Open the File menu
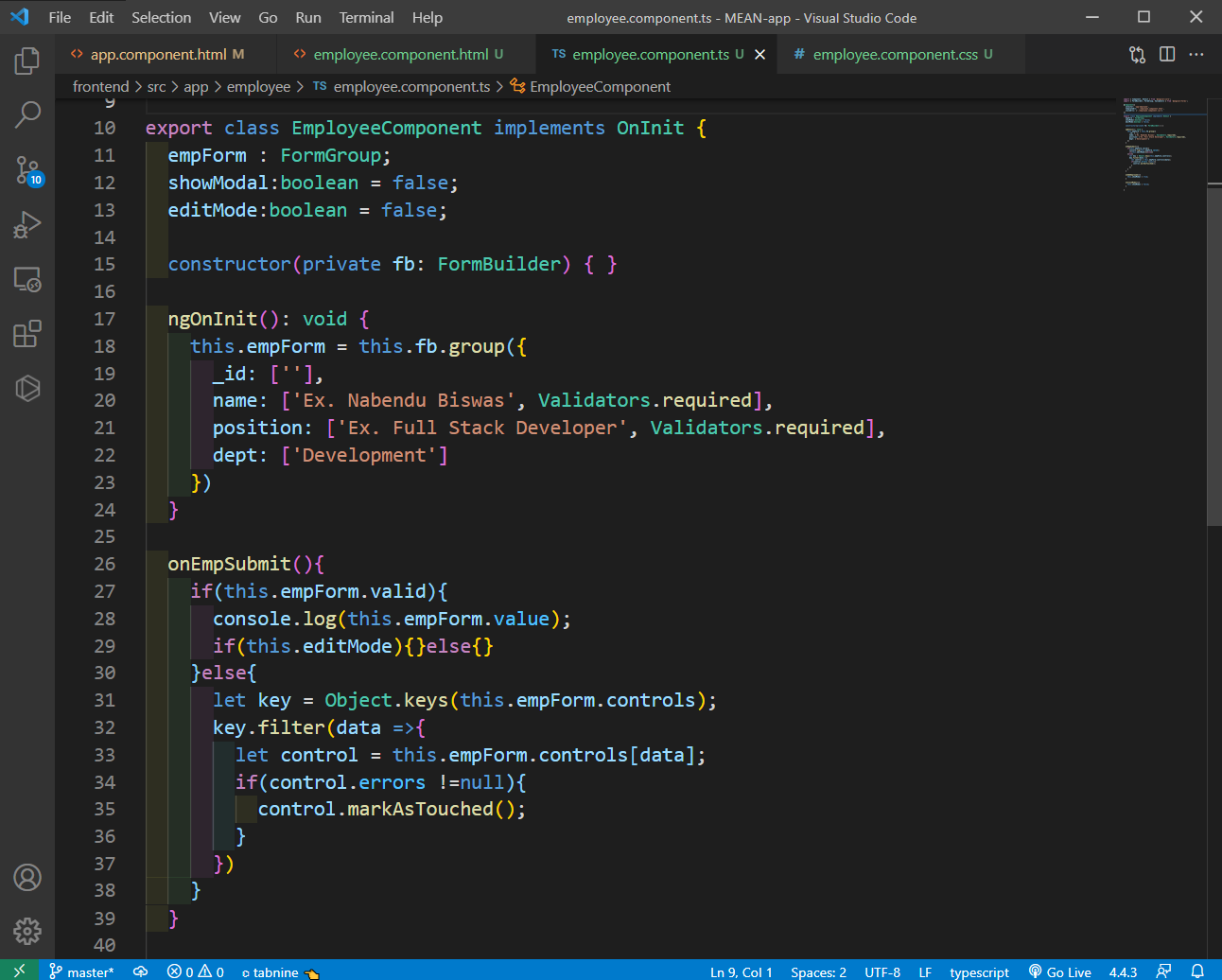The image size is (1222, 980). click(x=60, y=17)
